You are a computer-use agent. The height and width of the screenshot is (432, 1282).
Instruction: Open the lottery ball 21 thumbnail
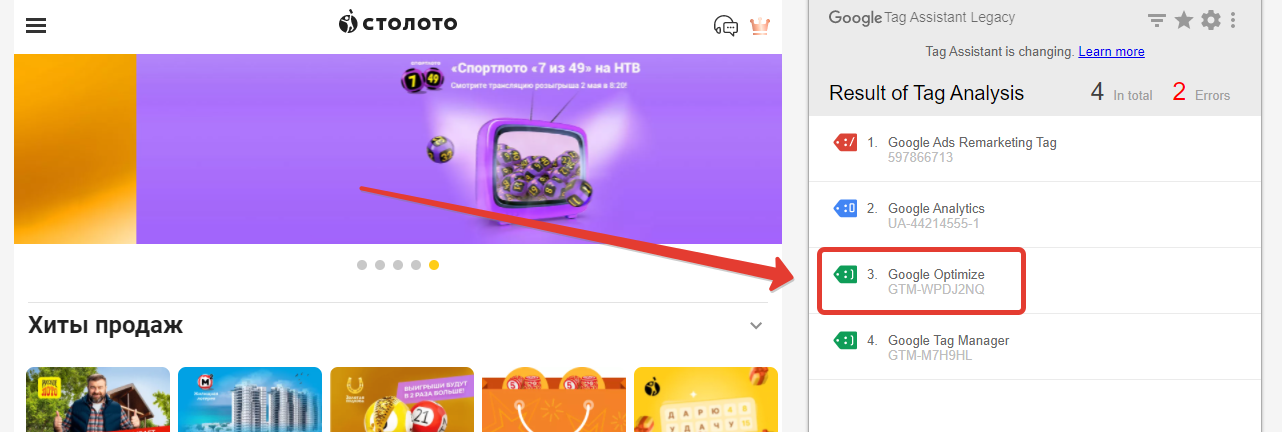coord(402,399)
